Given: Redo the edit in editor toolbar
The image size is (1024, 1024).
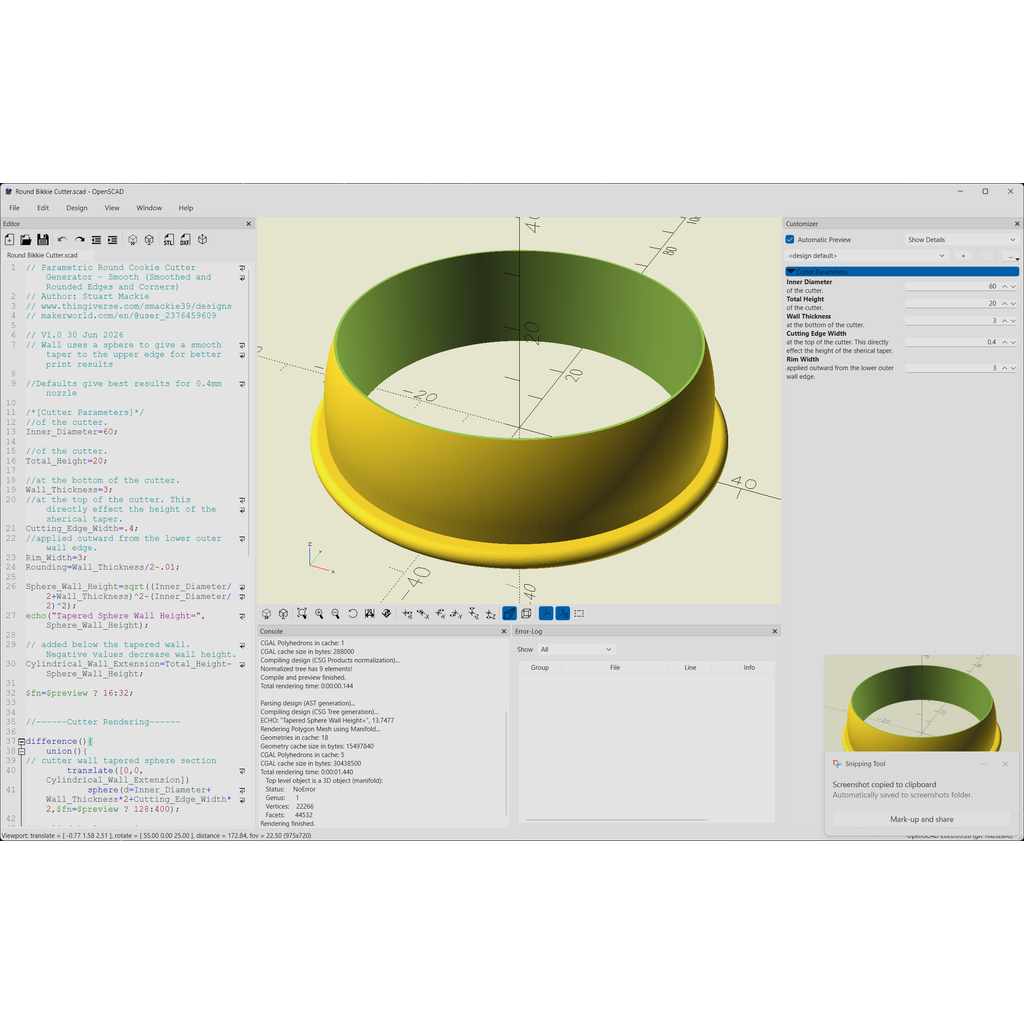Looking at the screenshot, I should (80, 240).
